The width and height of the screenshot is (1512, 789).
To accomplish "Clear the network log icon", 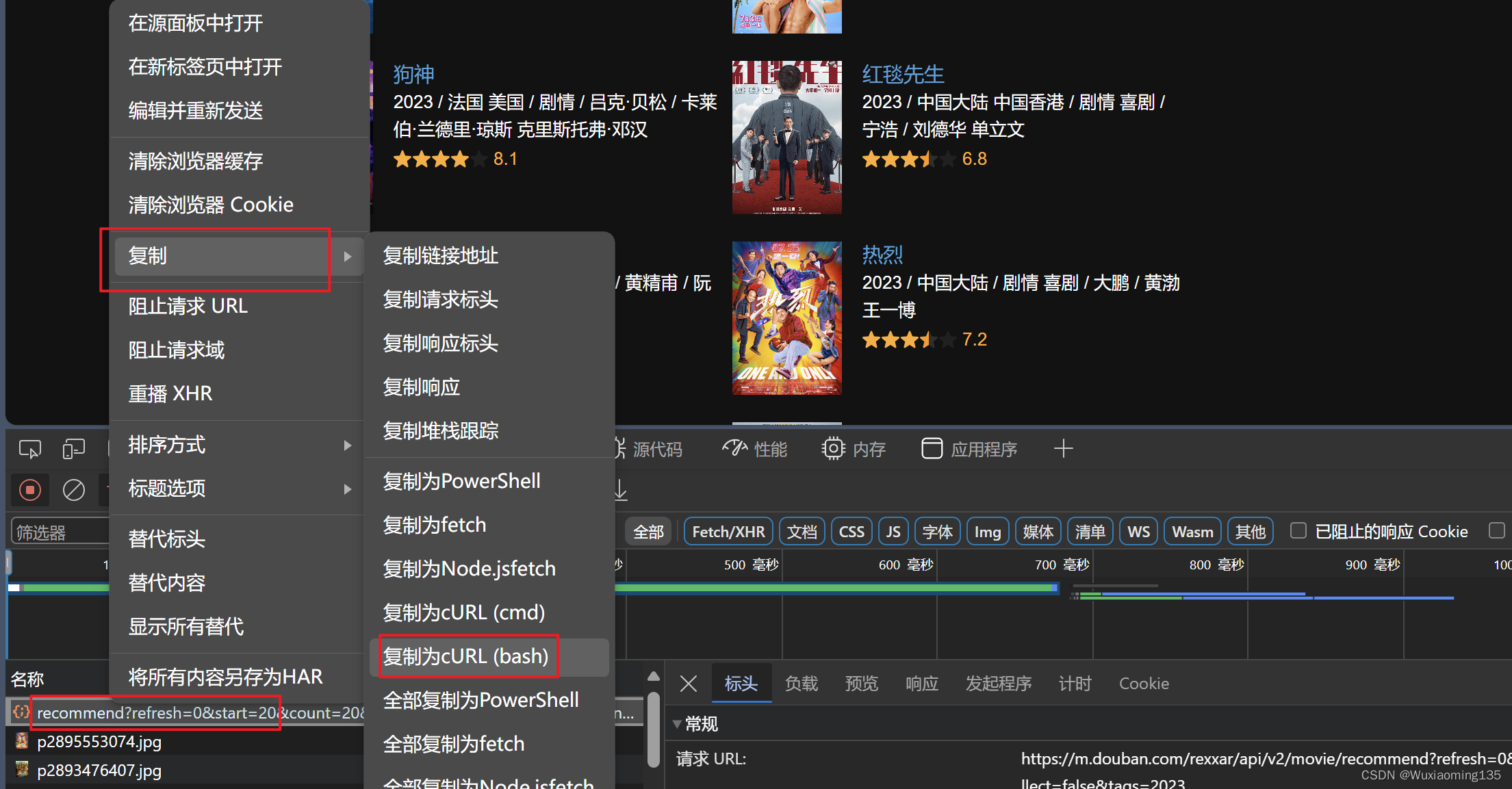I will point(73,490).
